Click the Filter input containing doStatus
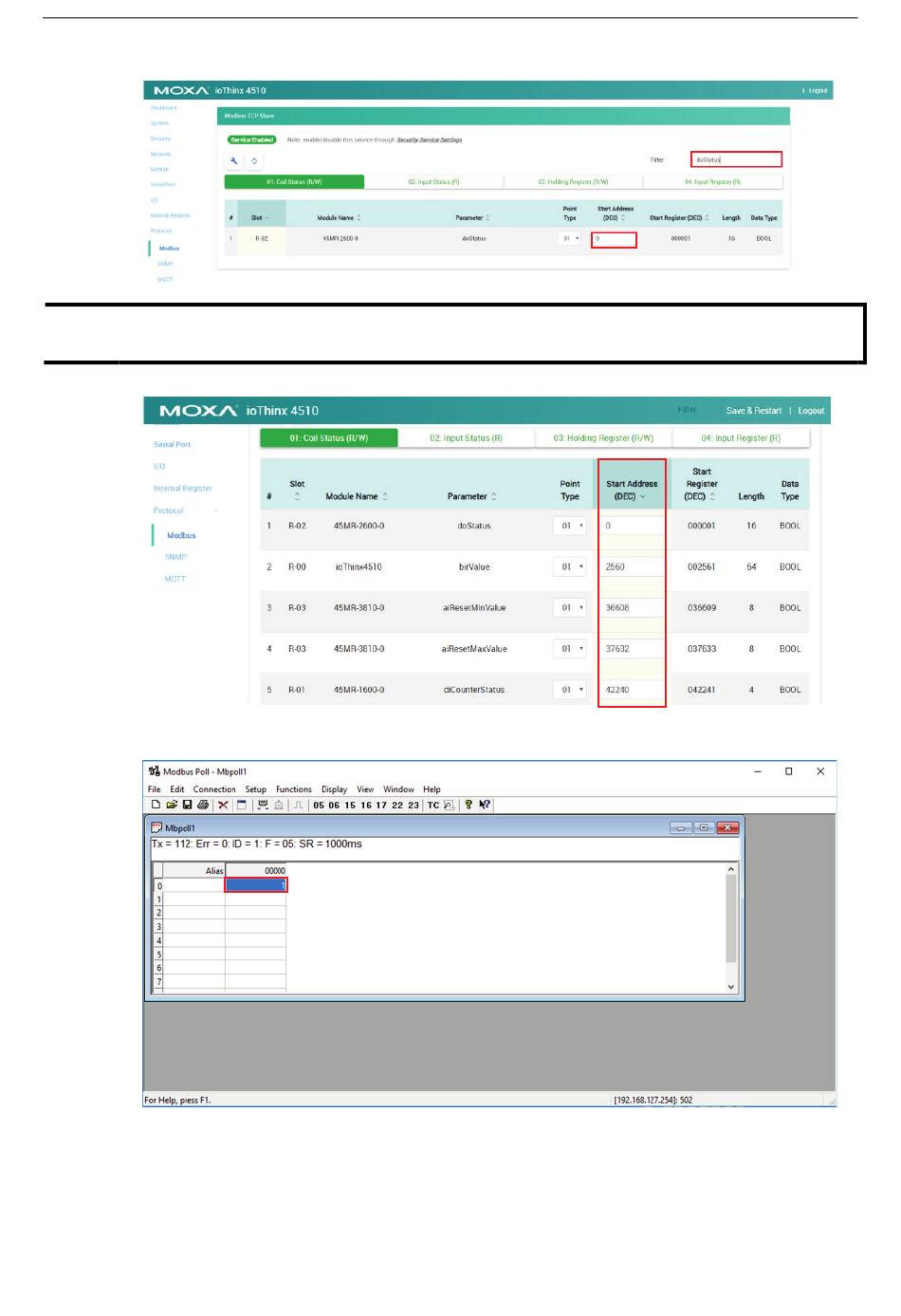Viewport: 901px width, 1316px height. [736, 159]
